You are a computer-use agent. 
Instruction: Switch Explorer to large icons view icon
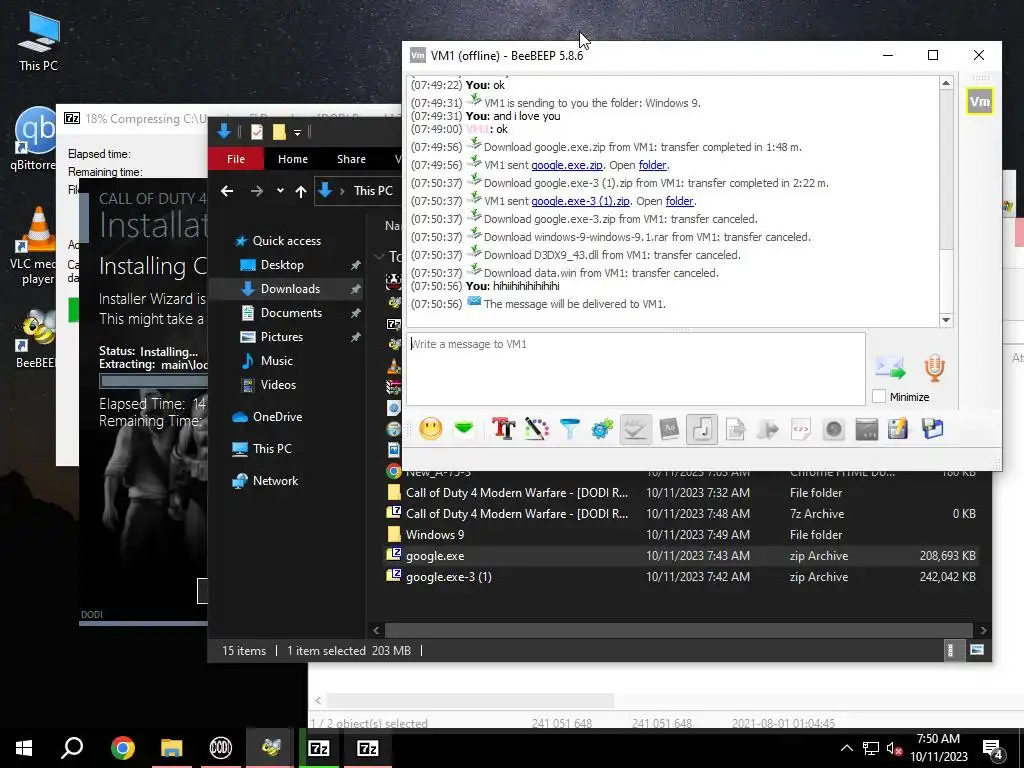pyautogui.click(x=977, y=650)
